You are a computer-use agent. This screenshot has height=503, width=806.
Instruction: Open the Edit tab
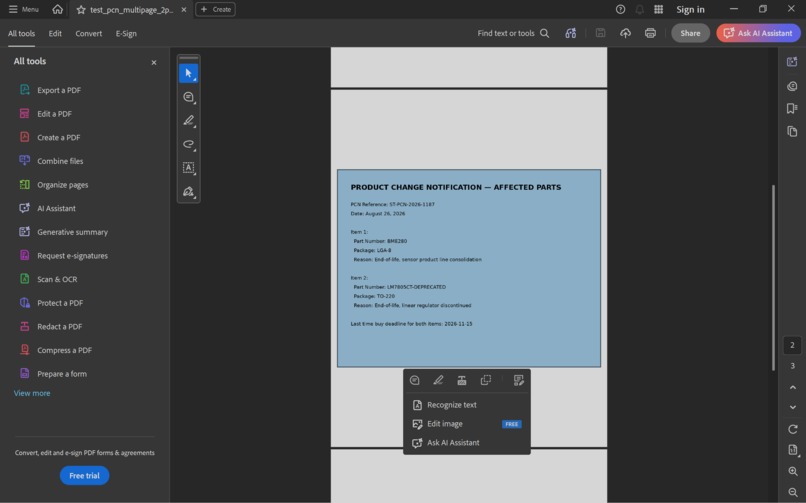pyautogui.click(x=55, y=33)
